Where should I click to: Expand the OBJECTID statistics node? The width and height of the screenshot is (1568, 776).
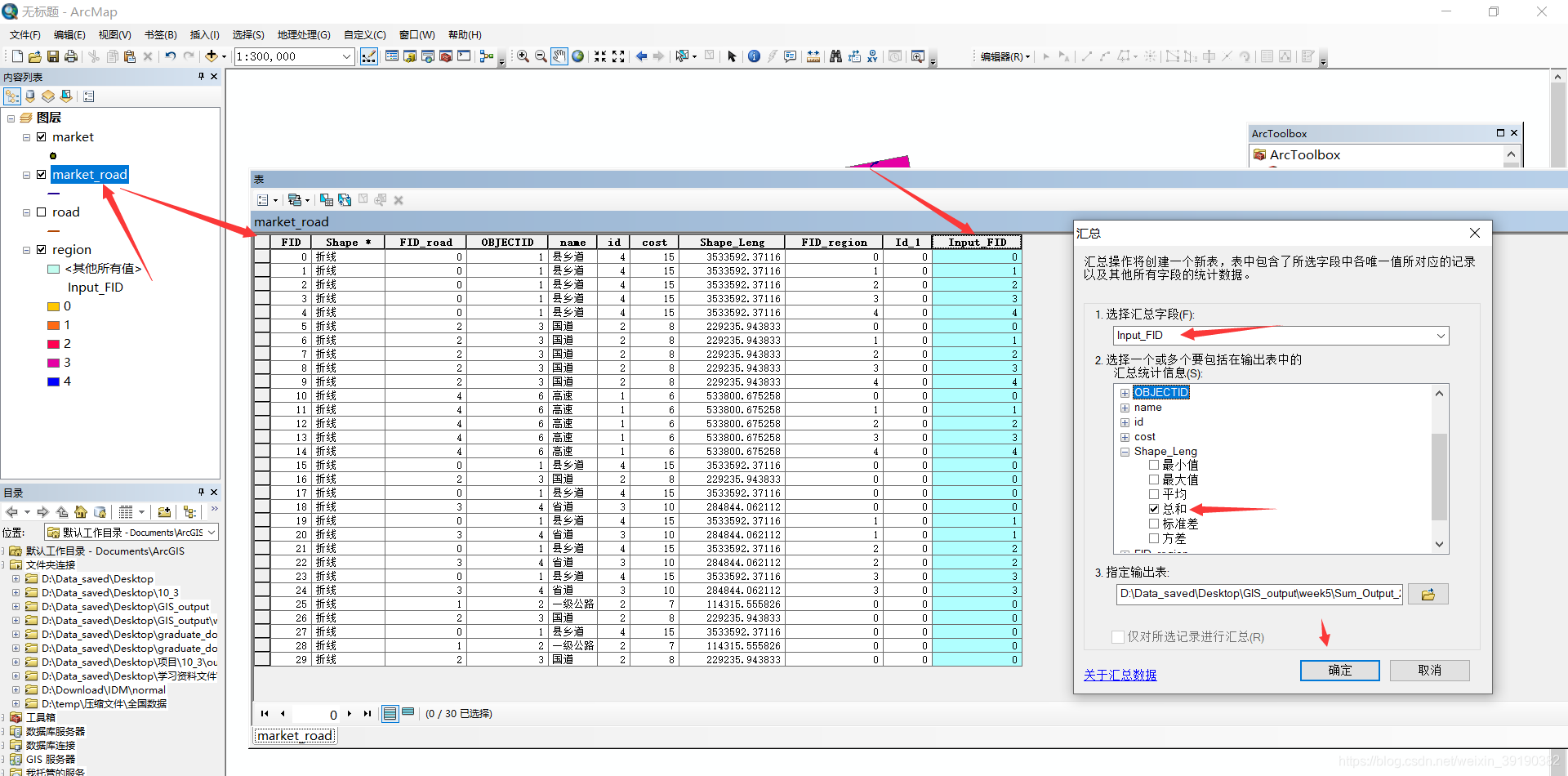[1125, 393]
